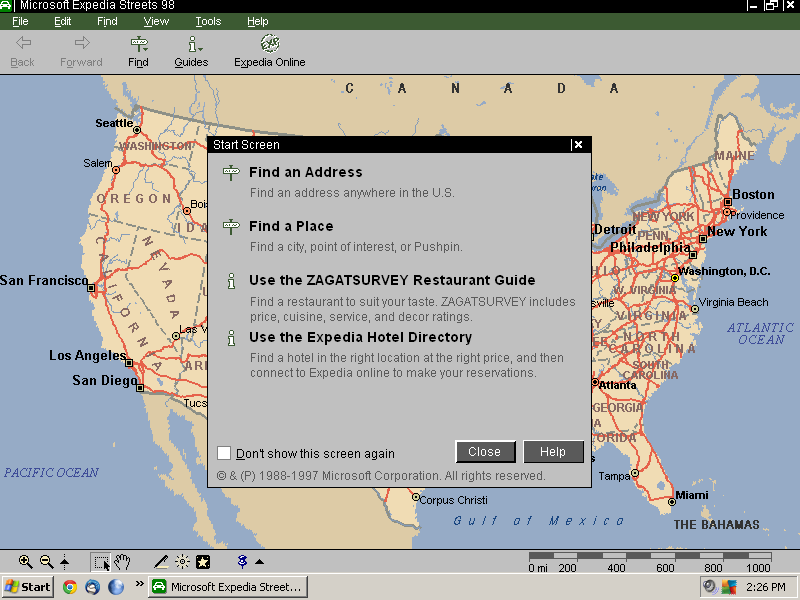
Task: Select the Zoom Out magnifier tool
Action: point(45,561)
